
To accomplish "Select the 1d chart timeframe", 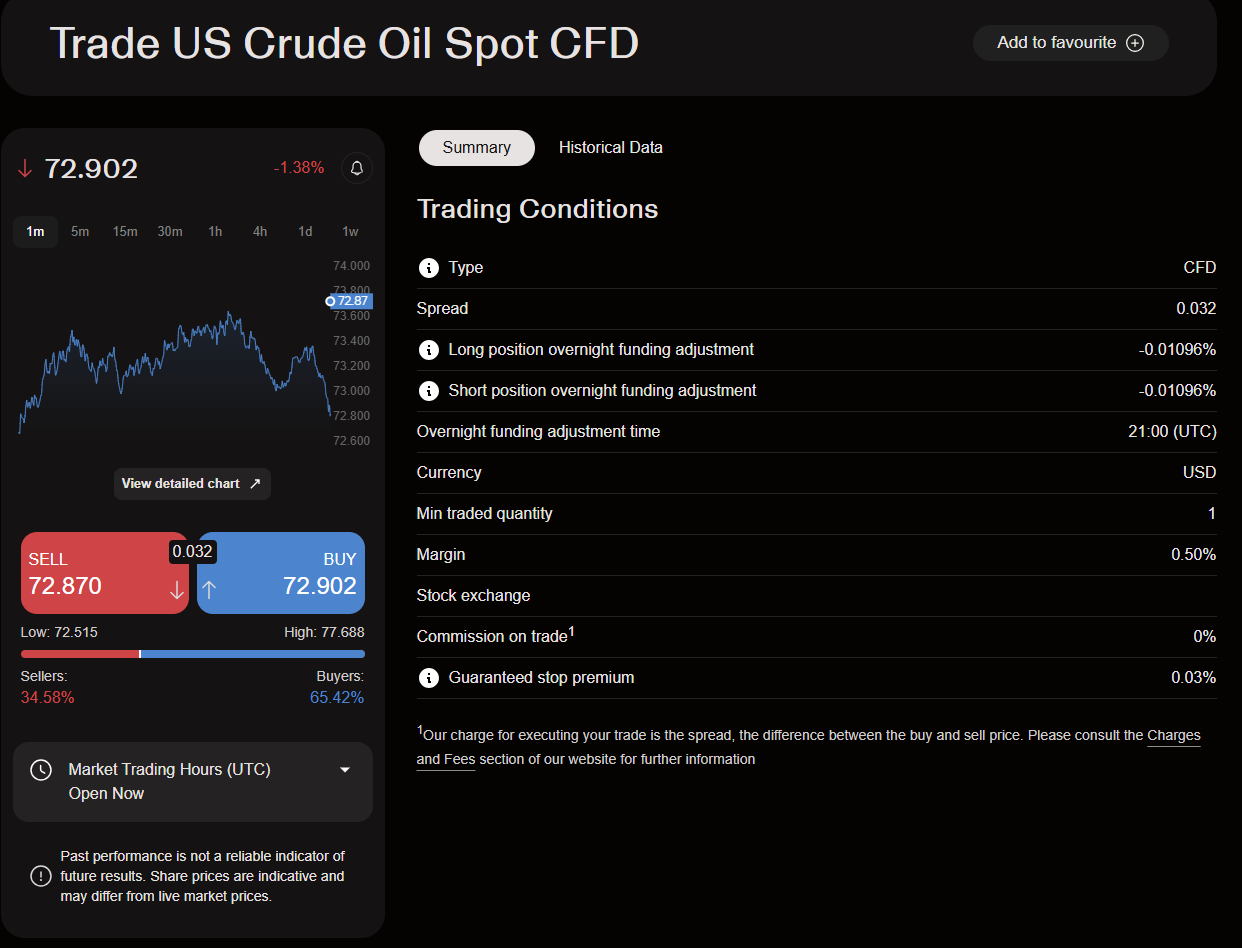I will point(305,232).
